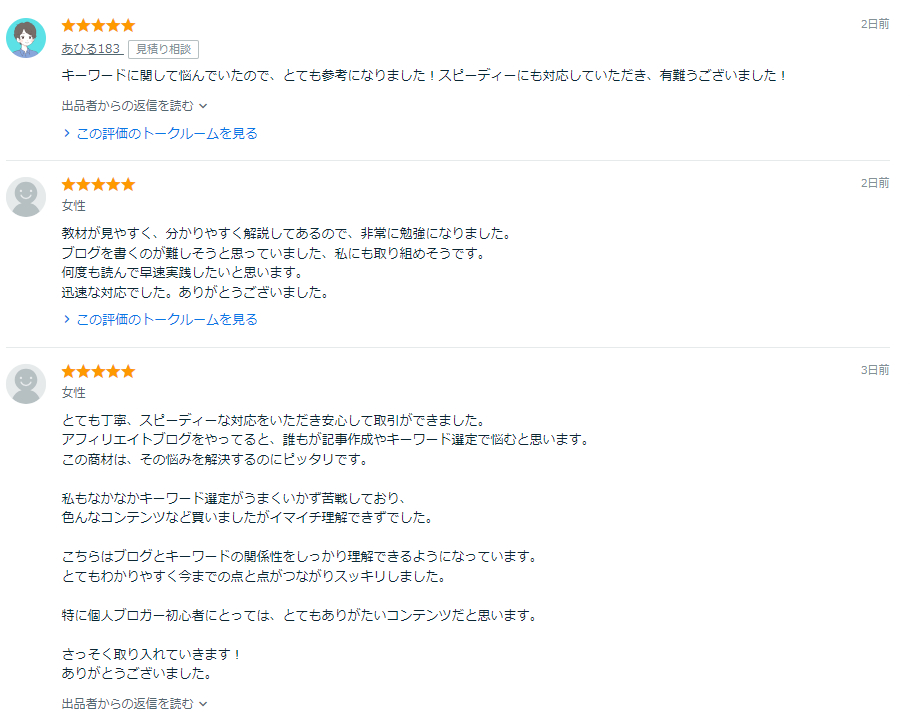Click the last star in the second review's rating

pyautogui.click(x=128, y=183)
